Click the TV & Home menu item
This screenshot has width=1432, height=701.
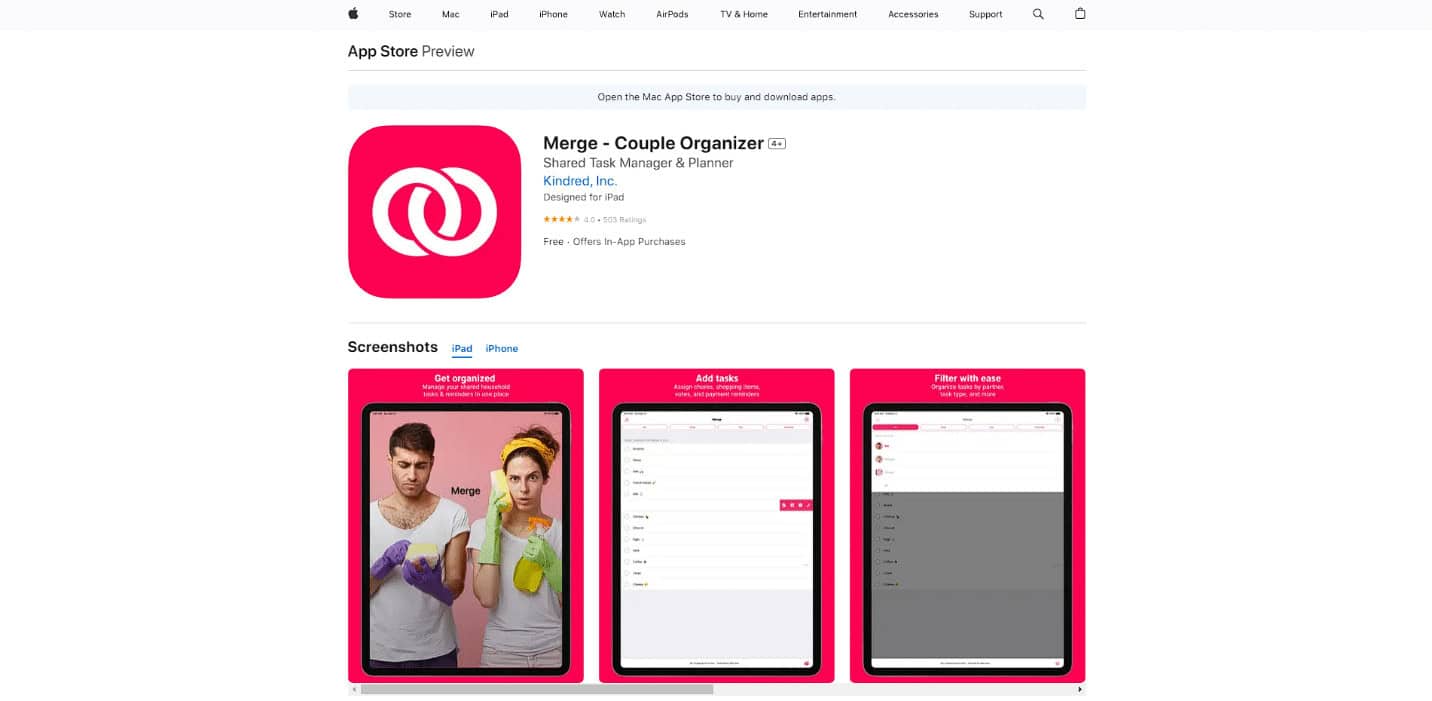[743, 14]
